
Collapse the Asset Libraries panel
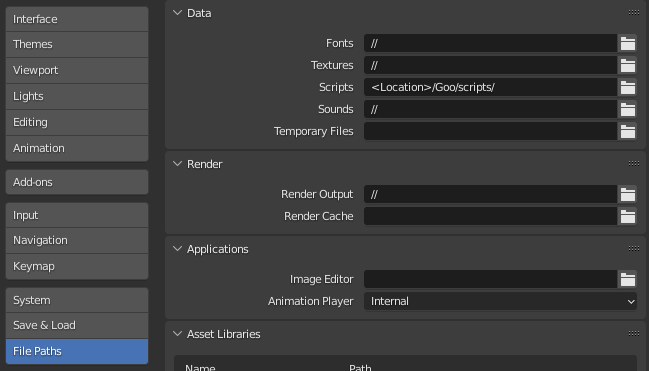click(x=178, y=334)
